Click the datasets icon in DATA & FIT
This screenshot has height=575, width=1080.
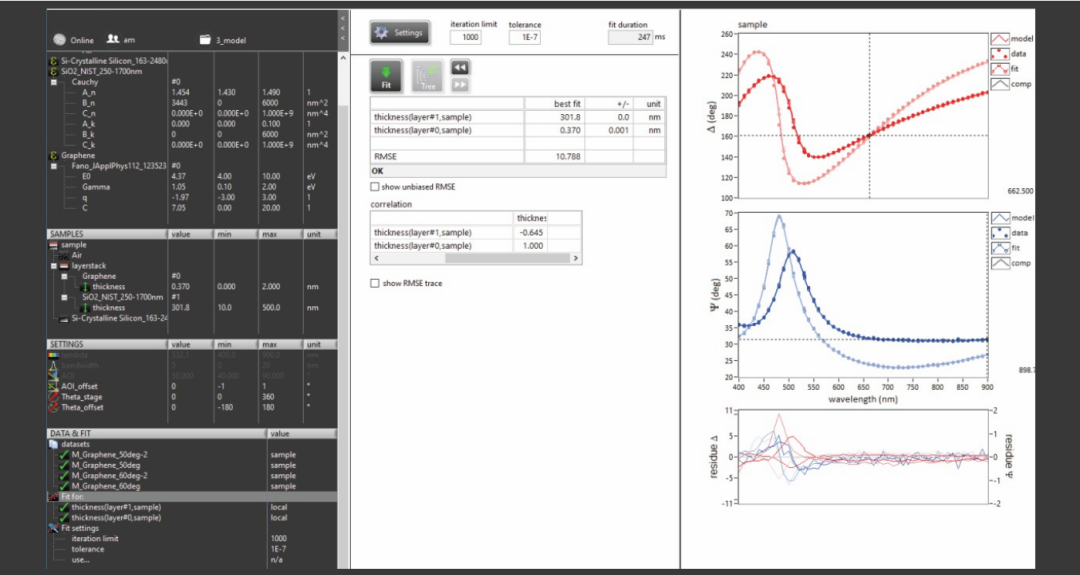[54, 444]
